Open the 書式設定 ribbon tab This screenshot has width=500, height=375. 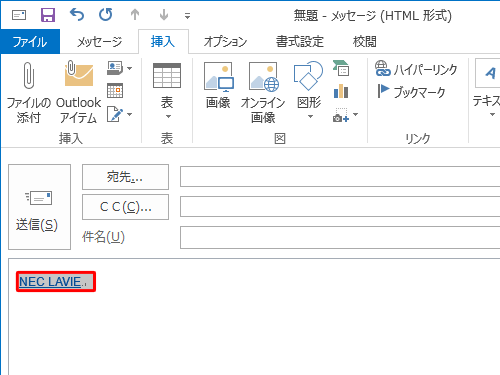click(x=300, y=42)
